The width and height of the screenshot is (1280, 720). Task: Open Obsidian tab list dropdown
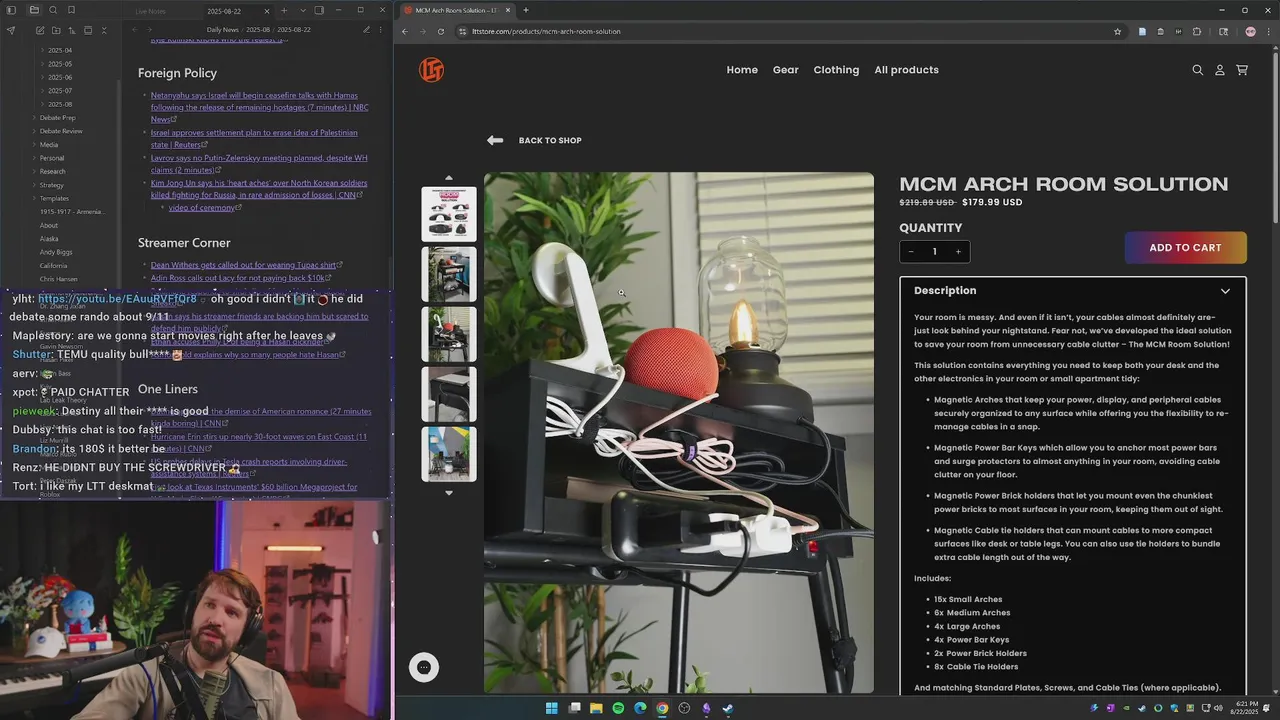pos(302,11)
